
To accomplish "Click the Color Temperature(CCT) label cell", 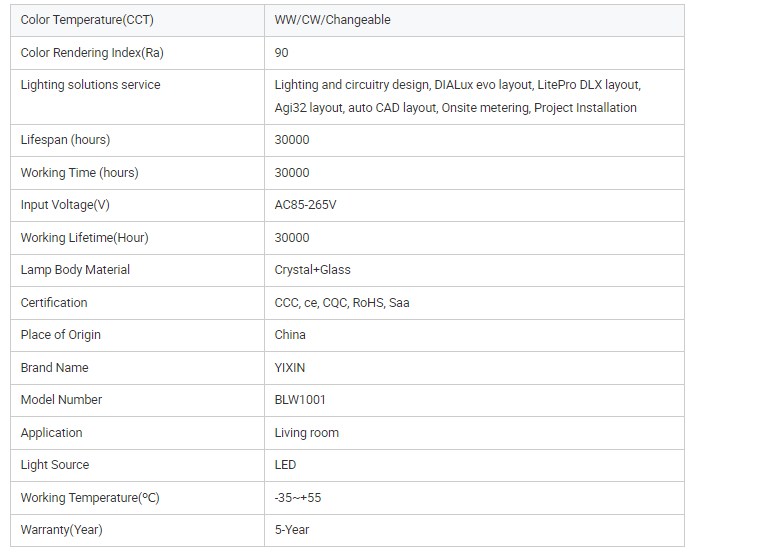I will (87, 20).
